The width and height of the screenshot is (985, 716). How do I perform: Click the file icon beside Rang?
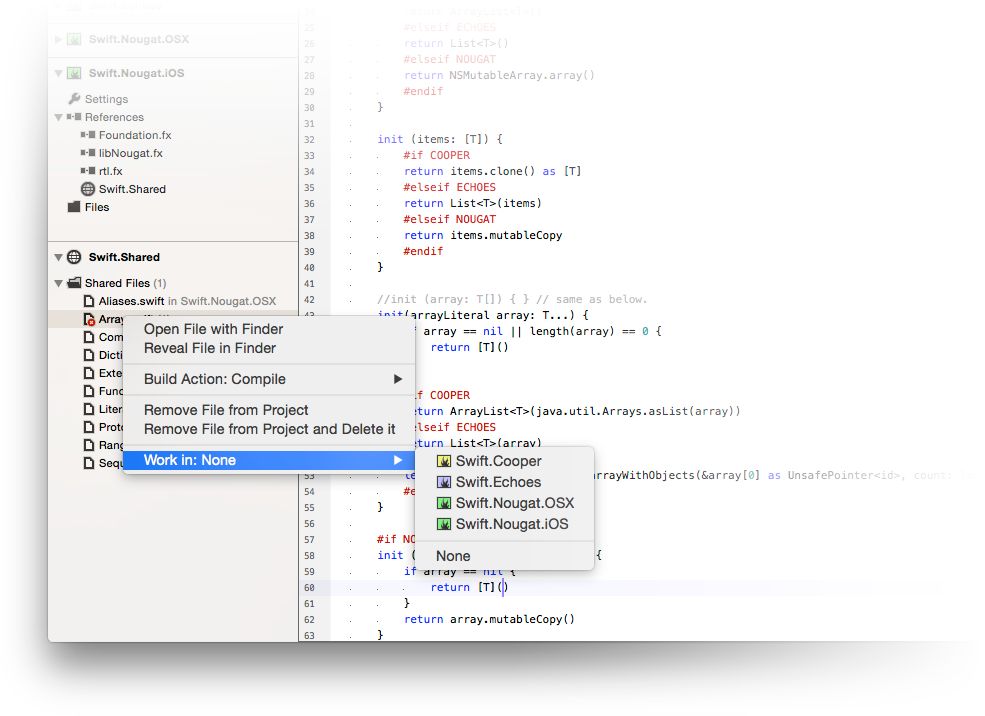pos(89,445)
